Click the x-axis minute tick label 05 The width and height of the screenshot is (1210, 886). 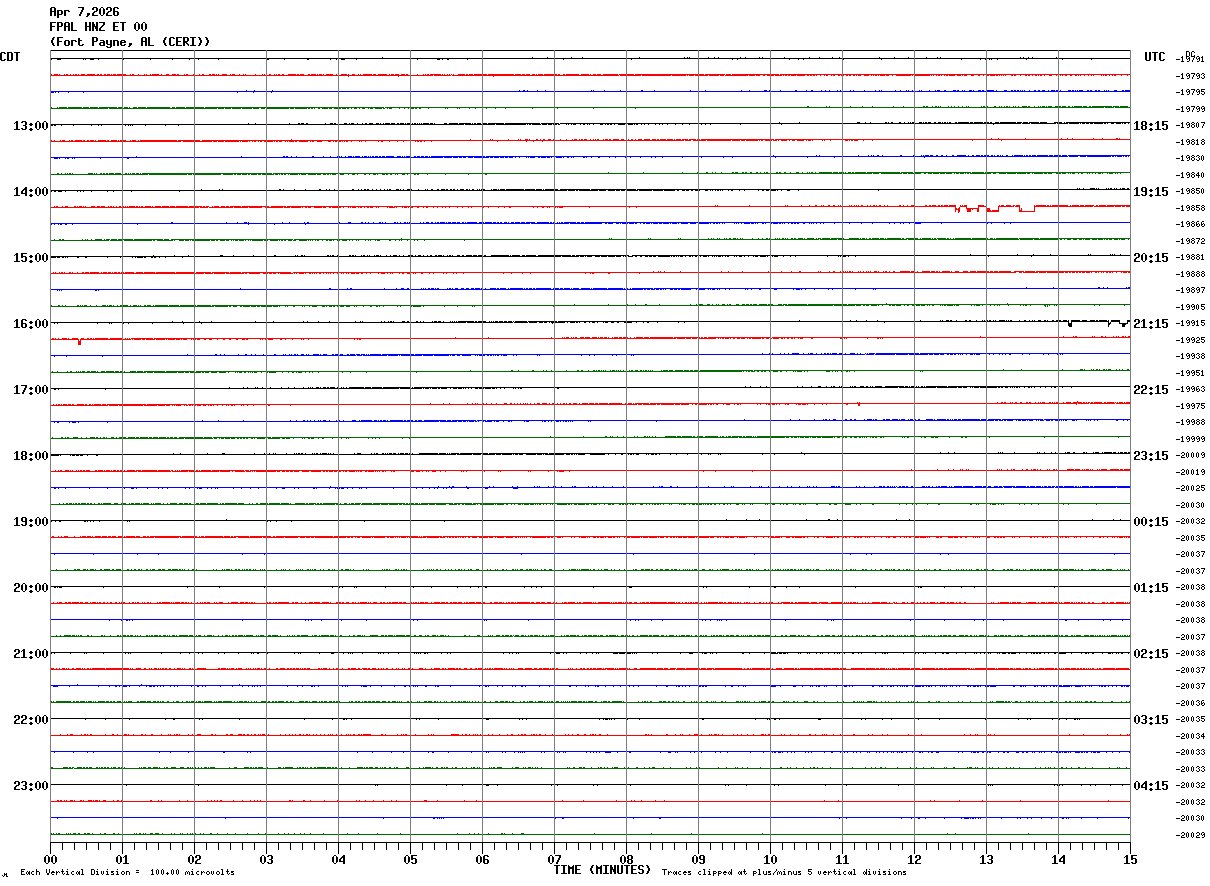[410, 860]
